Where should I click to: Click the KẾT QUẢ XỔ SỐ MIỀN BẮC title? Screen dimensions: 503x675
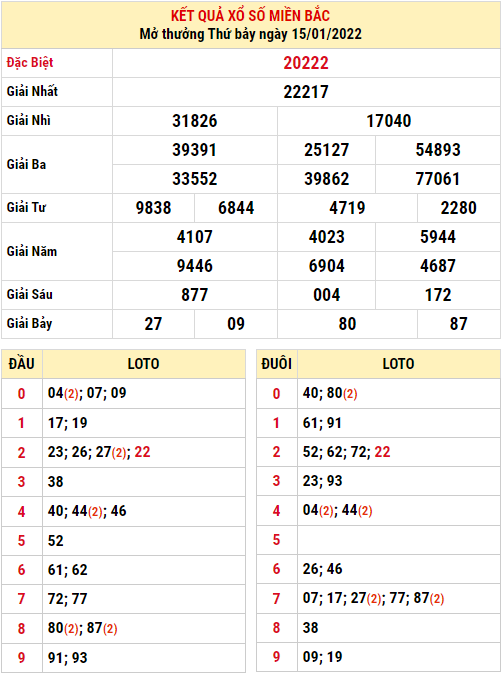(250, 16)
